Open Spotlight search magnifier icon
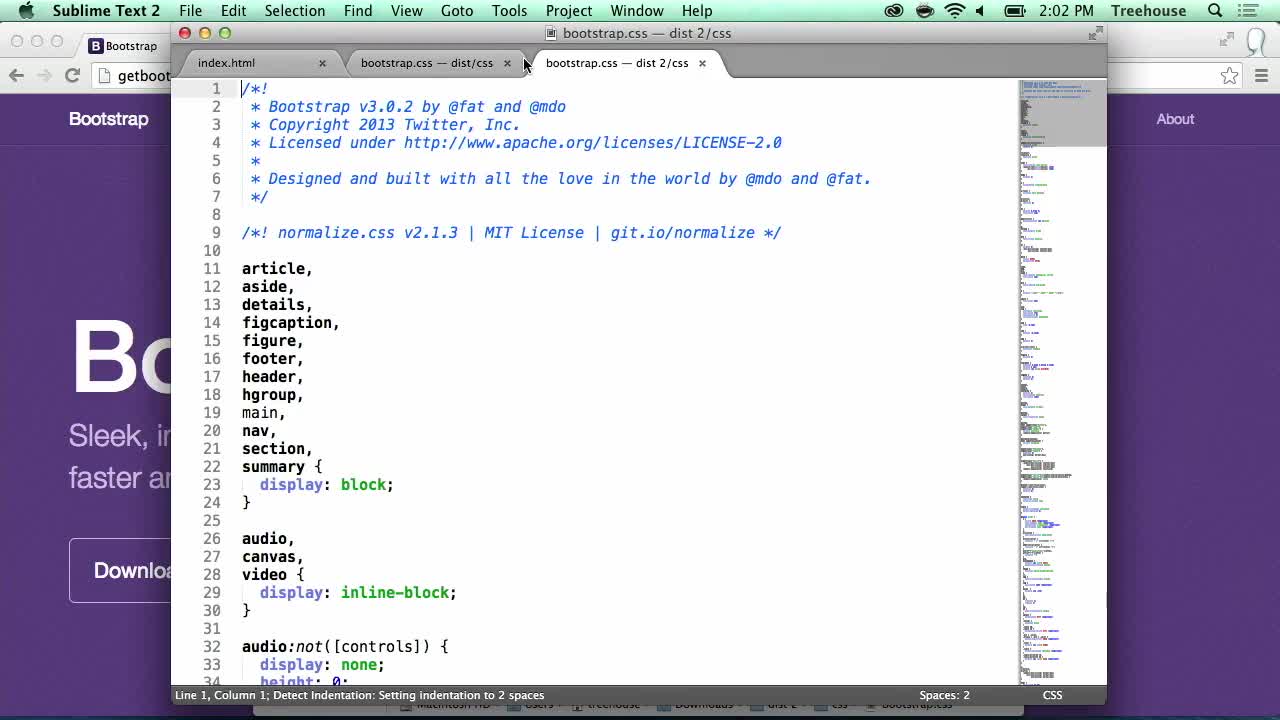1280x720 pixels. click(x=1215, y=11)
